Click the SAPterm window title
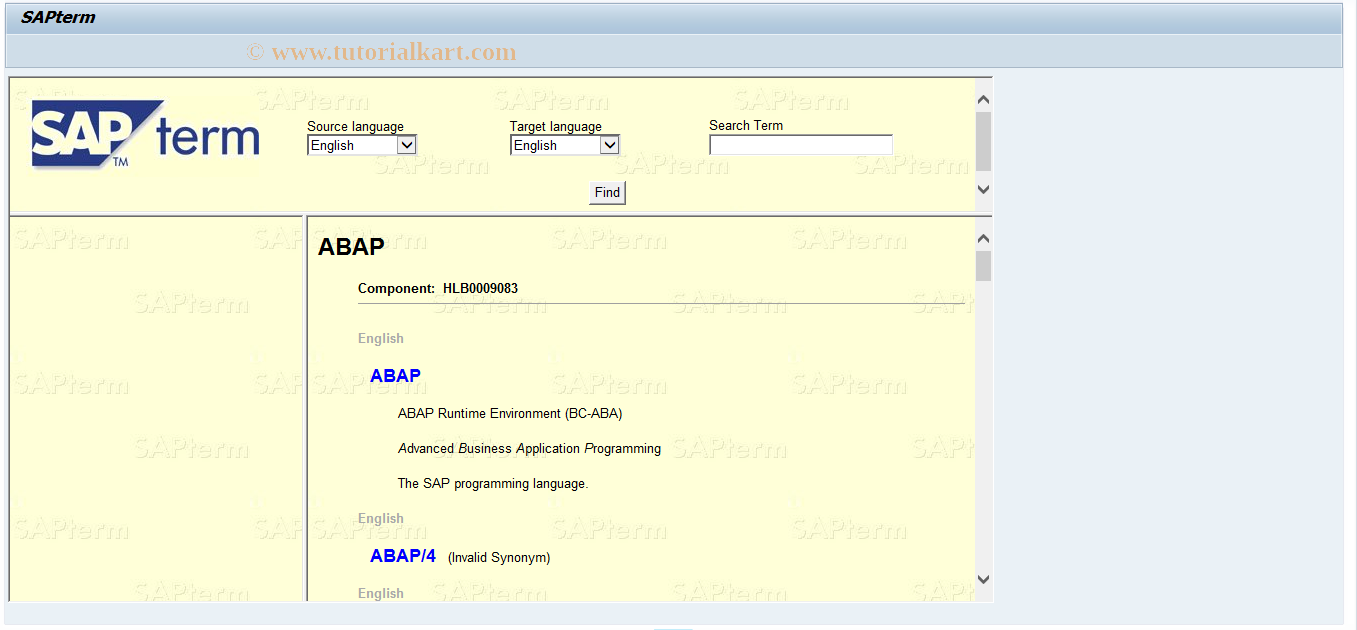The height and width of the screenshot is (630, 1357). point(58,17)
